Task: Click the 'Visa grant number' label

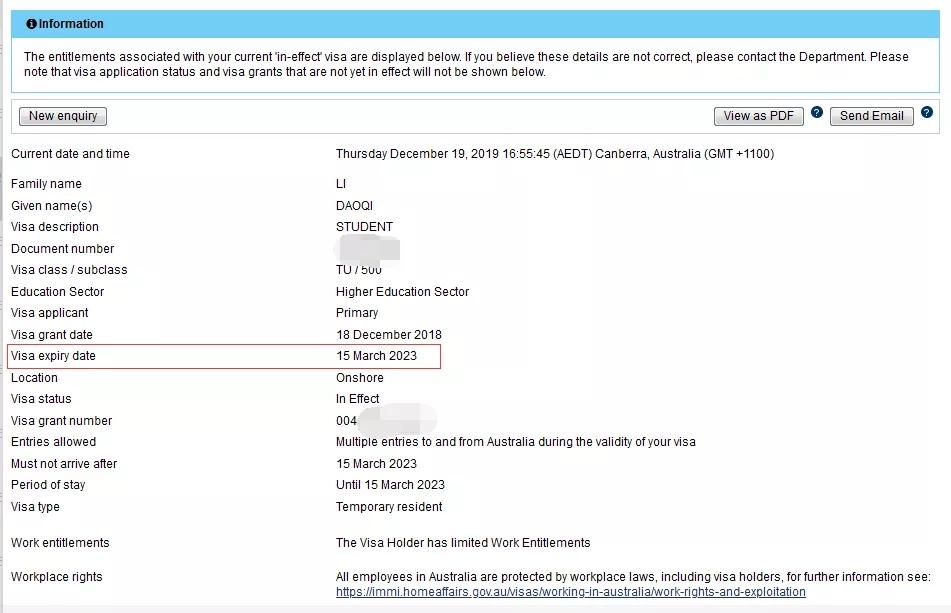Action: click(x=61, y=421)
